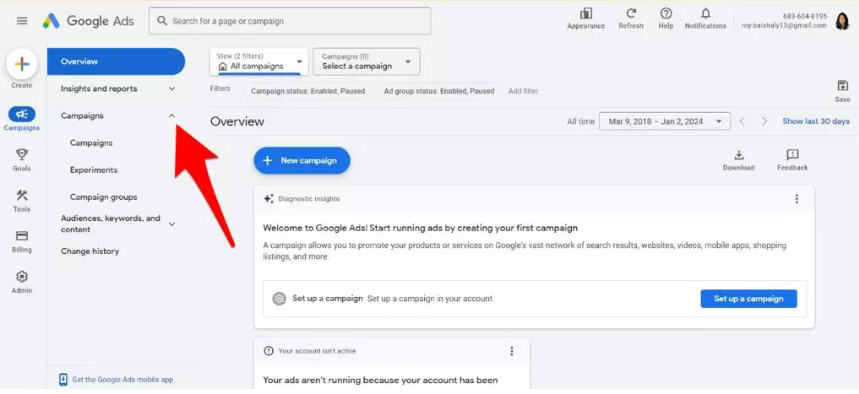Expand Audiences, keywords, and content

click(171, 224)
